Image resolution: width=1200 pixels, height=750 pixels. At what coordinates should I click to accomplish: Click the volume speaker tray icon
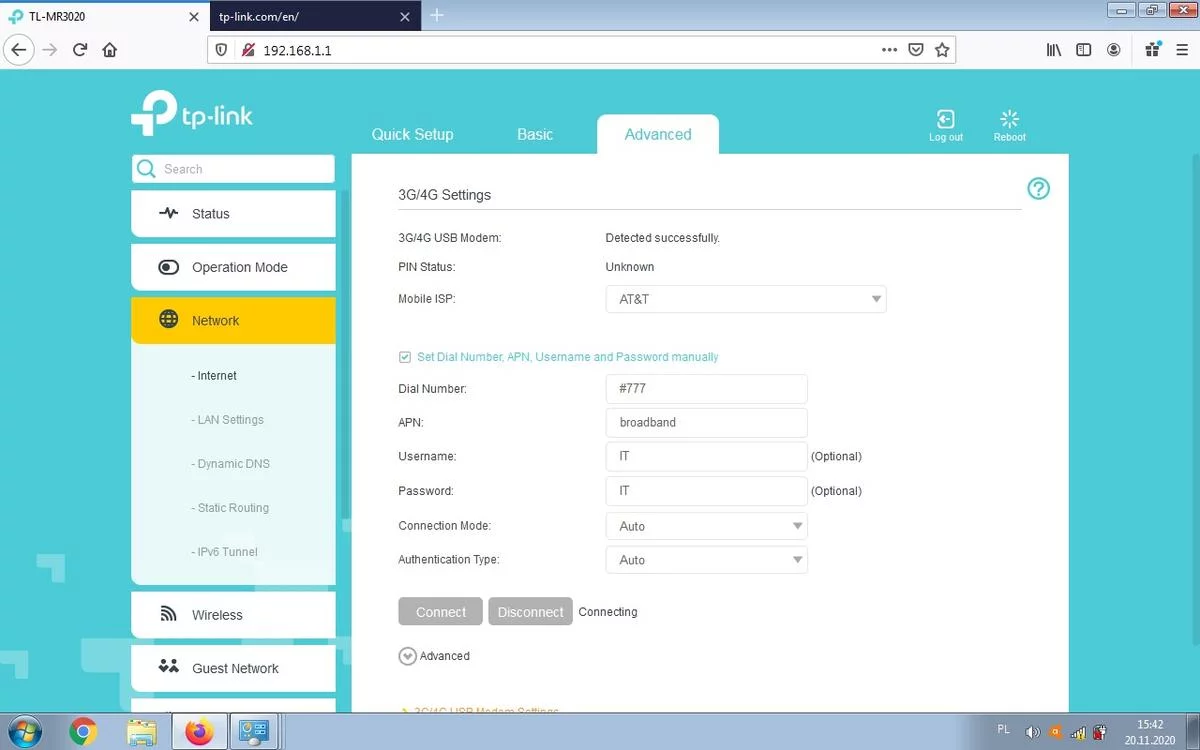pyautogui.click(x=1032, y=733)
